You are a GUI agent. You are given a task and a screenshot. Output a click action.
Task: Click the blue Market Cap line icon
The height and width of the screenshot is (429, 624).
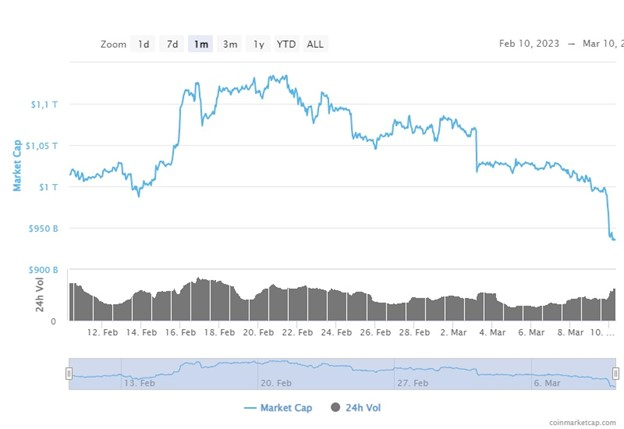[250, 408]
